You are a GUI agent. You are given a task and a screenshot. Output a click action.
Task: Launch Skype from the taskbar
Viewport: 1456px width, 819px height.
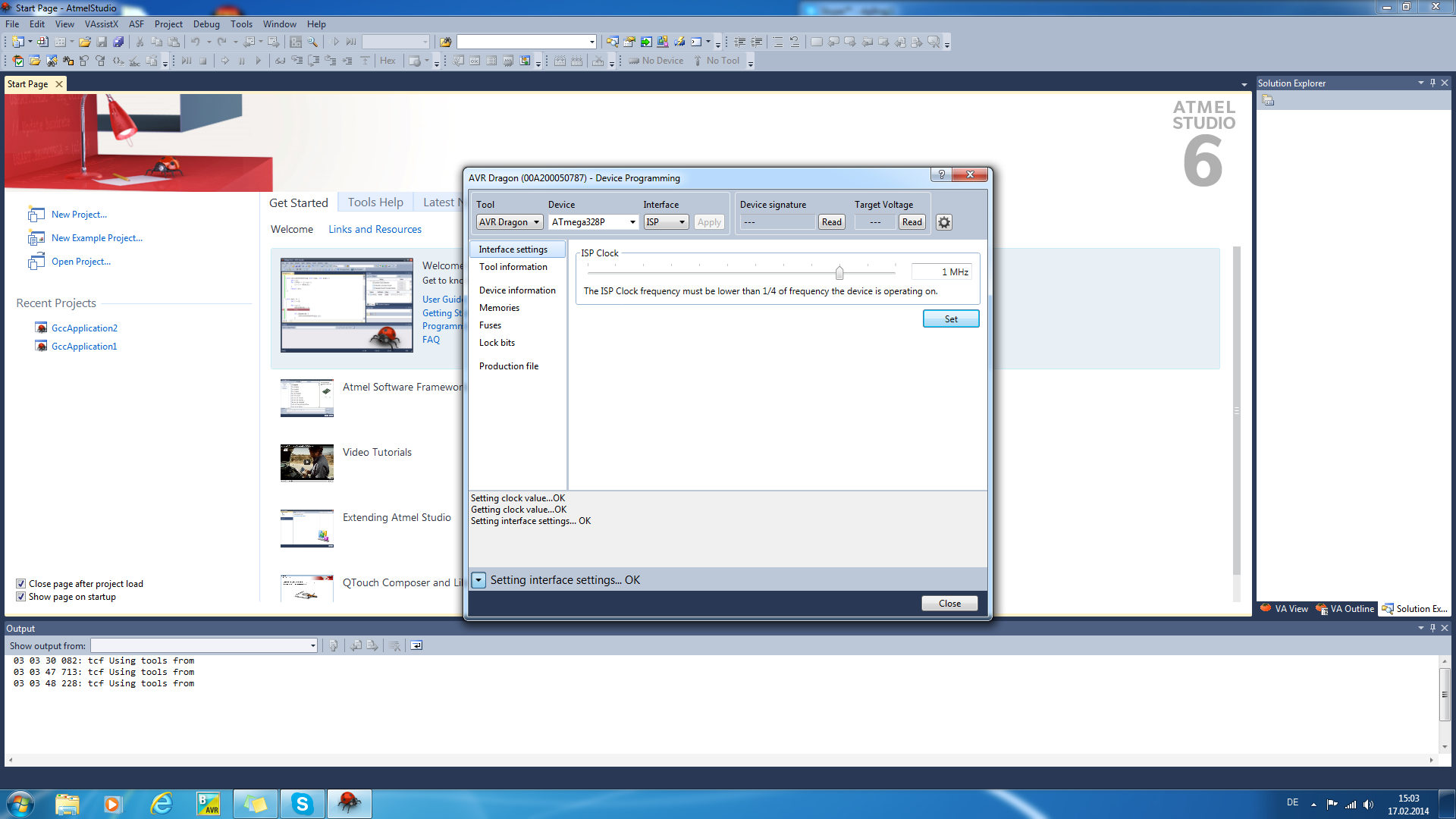pyautogui.click(x=302, y=803)
